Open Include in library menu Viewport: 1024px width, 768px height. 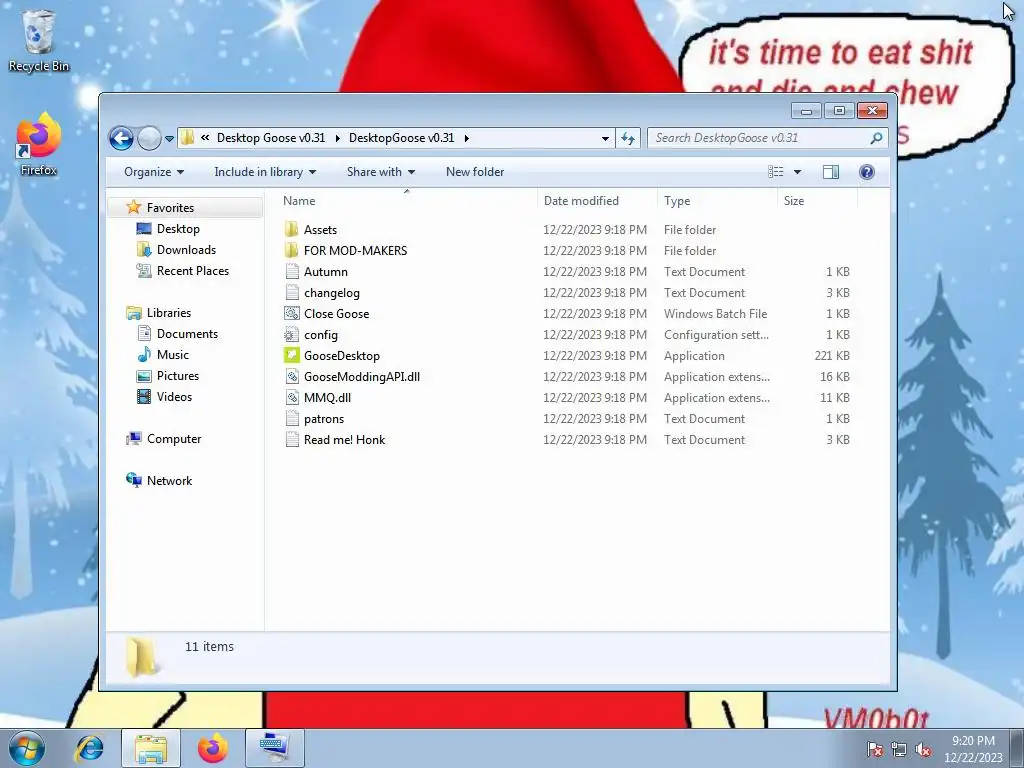point(264,172)
